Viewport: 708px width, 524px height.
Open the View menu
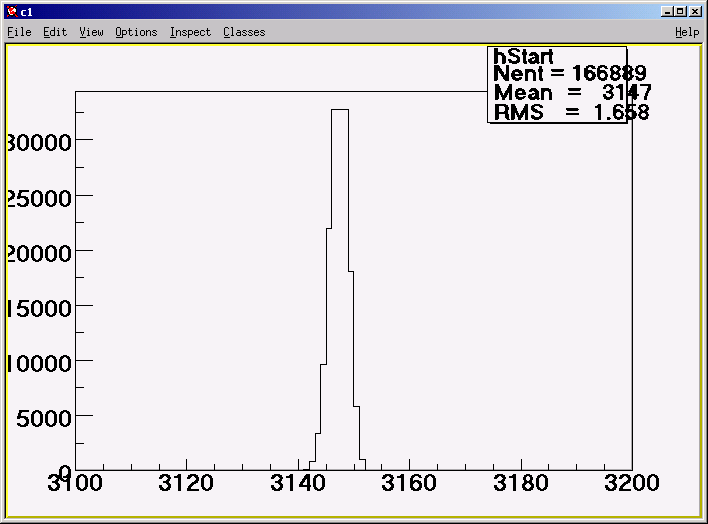[x=91, y=32]
